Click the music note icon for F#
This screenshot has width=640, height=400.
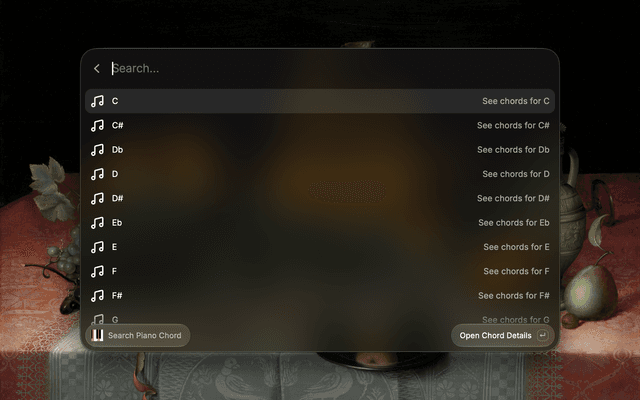point(97,296)
